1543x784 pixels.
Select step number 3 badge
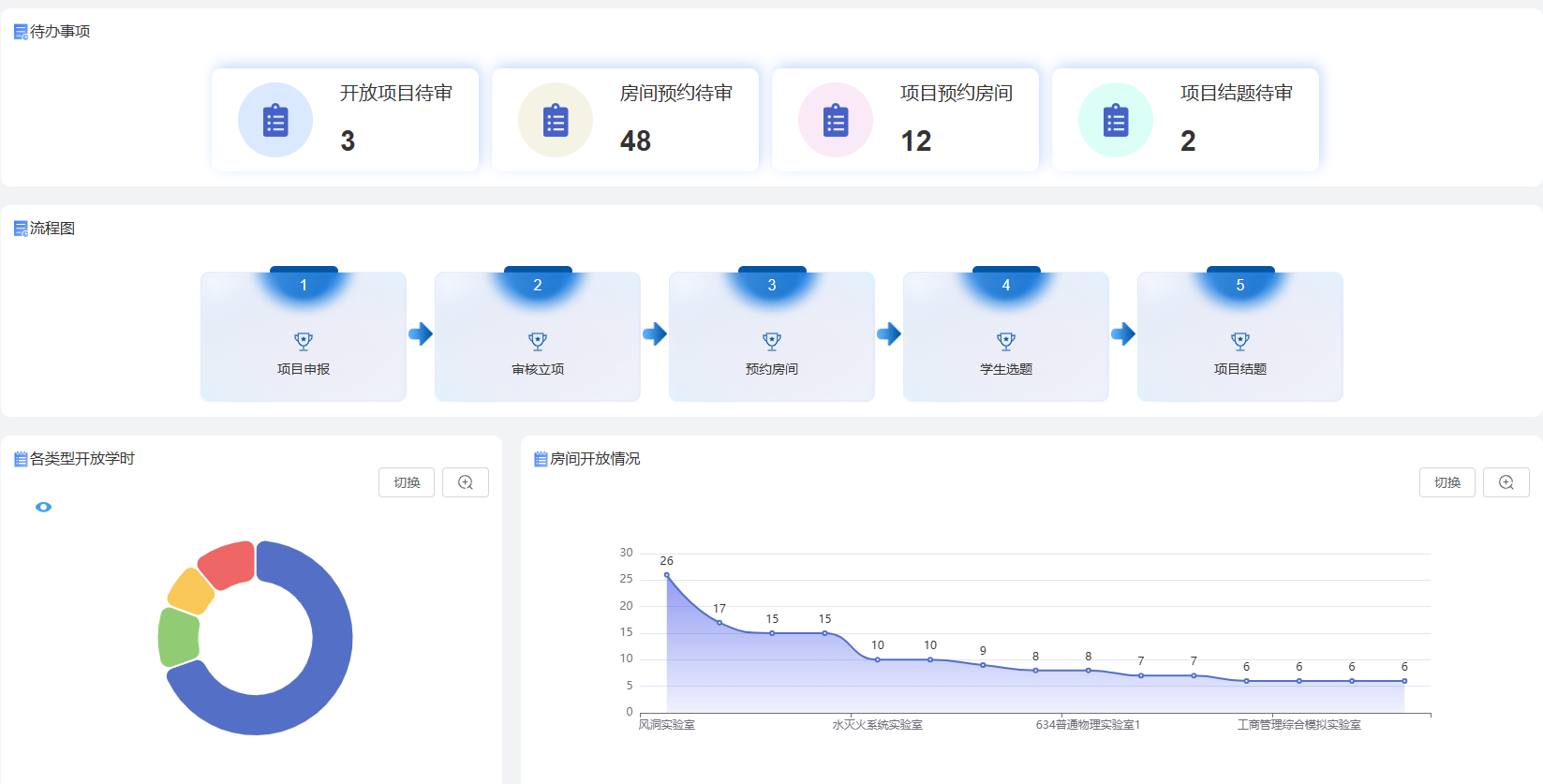772,286
